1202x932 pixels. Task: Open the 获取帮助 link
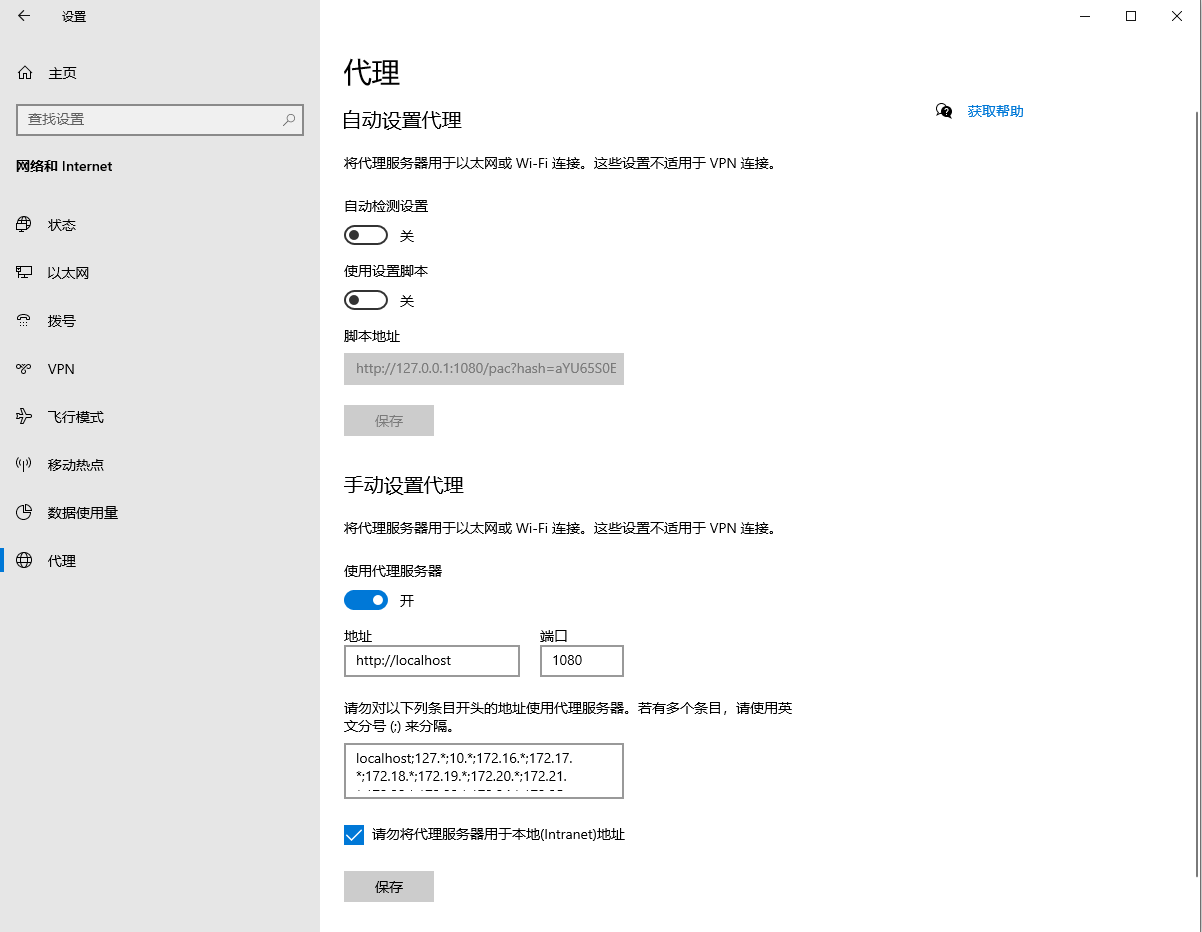995,111
